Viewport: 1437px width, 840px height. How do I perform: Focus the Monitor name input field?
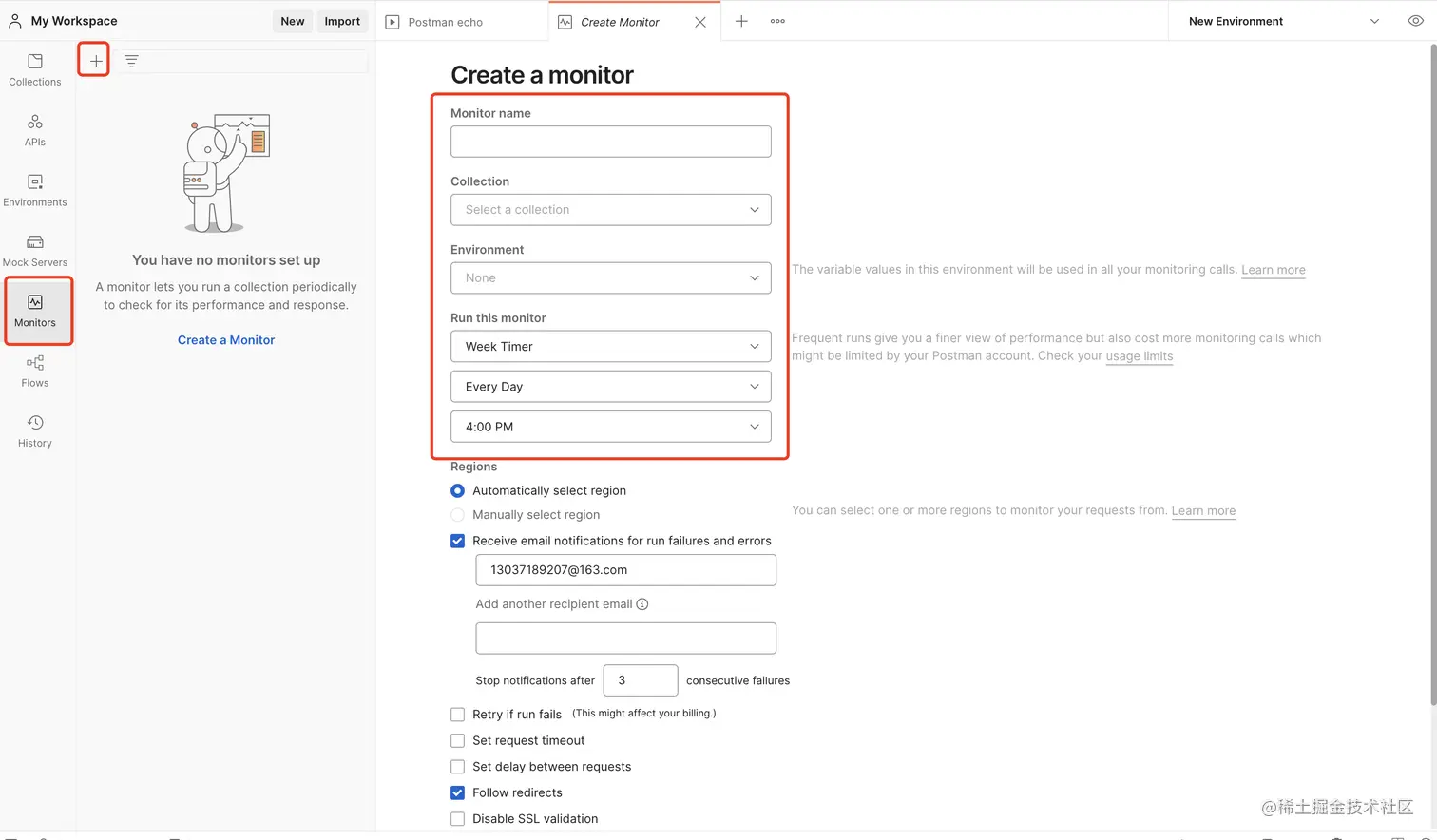pyautogui.click(x=611, y=142)
